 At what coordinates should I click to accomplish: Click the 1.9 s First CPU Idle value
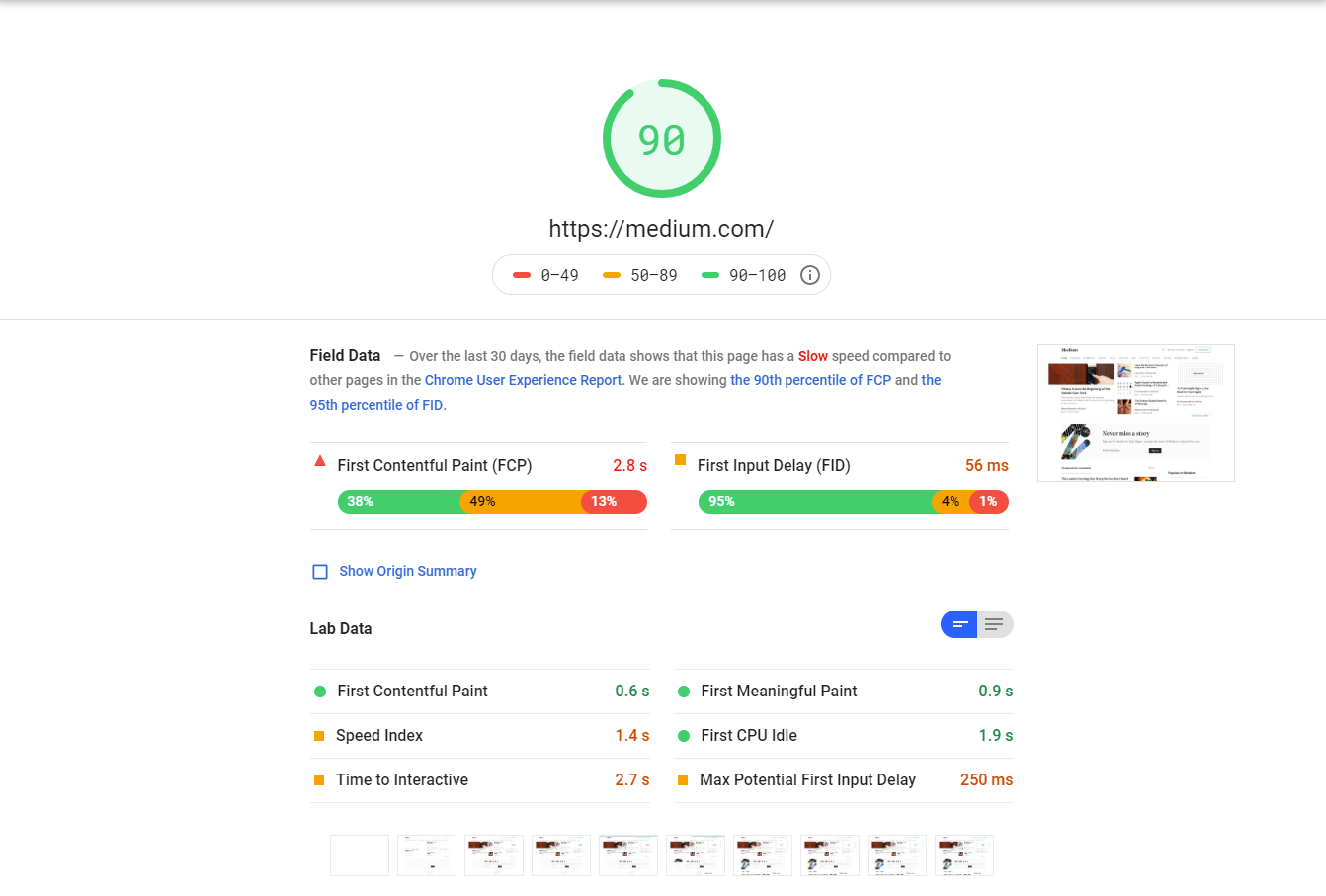point(996,735)
